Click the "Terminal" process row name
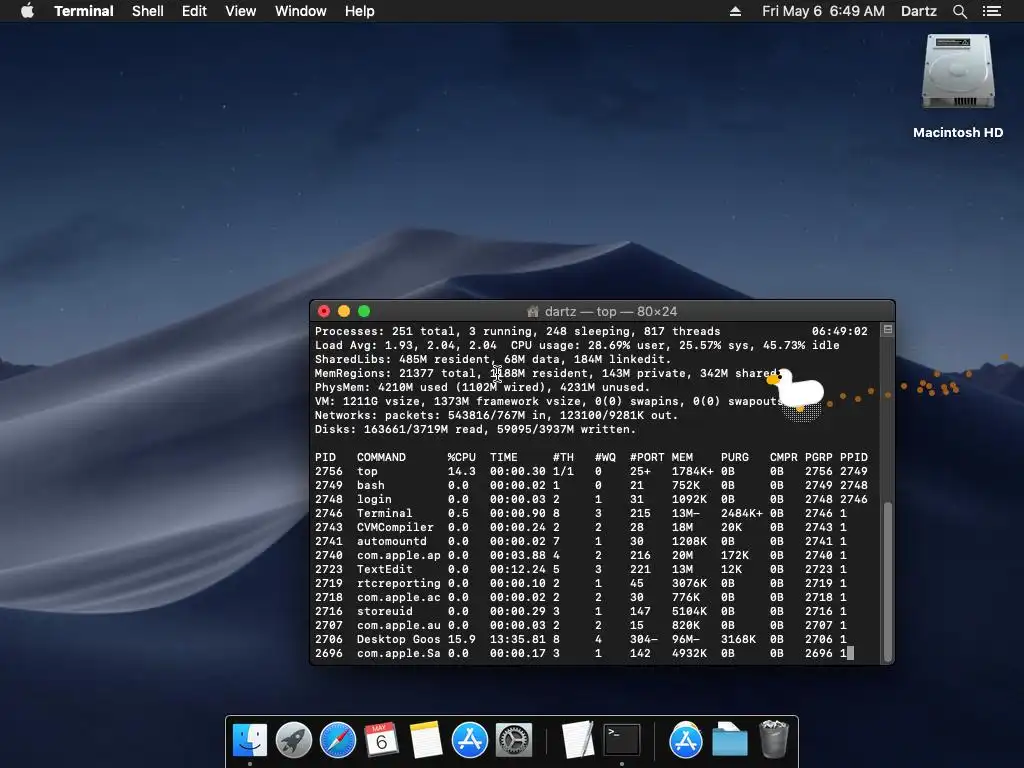The height and width of the screenshot is (768, 1024). [x=385, y=513]
